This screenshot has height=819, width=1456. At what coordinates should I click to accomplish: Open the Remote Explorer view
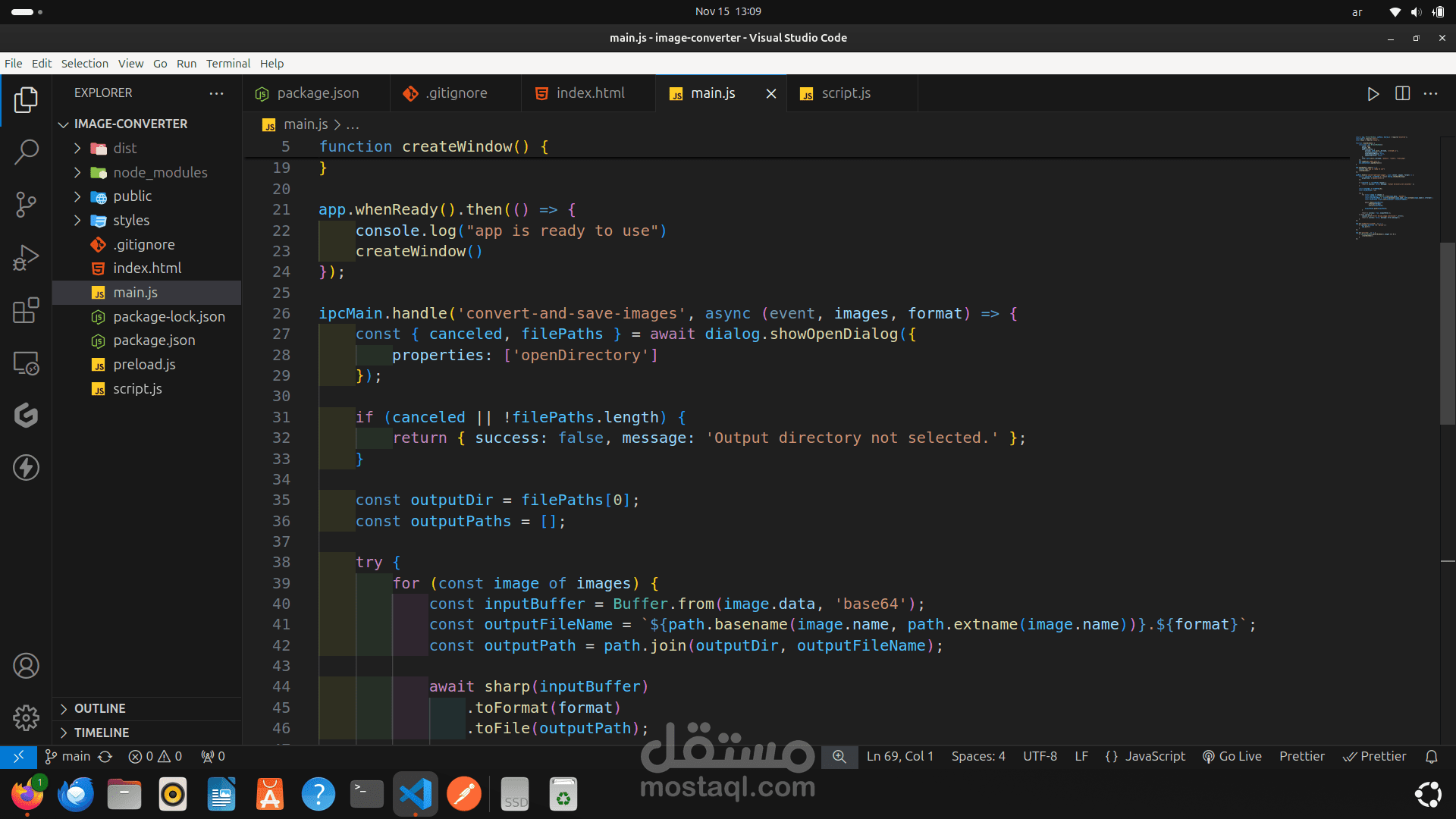click(26, 363)
